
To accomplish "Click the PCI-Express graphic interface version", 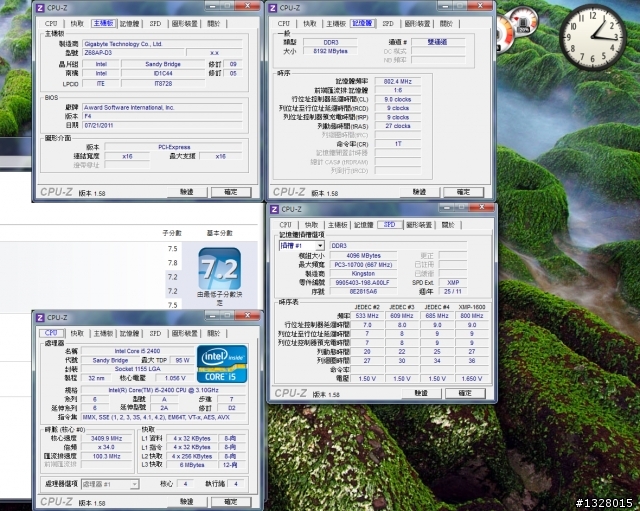I will [x=174, y=147].
